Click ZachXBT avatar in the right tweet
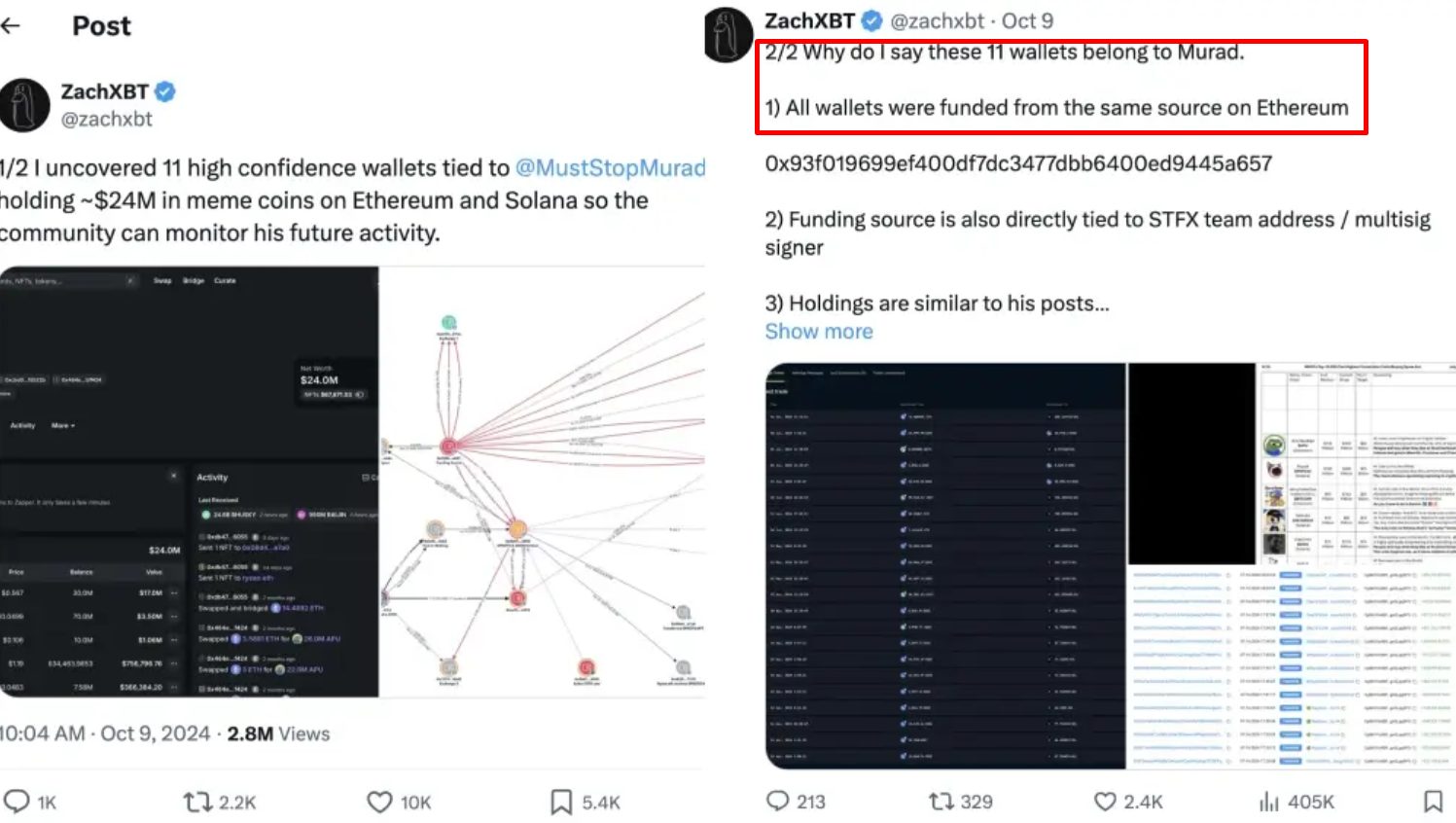The image size is (1456, 823). pos(728,35)
